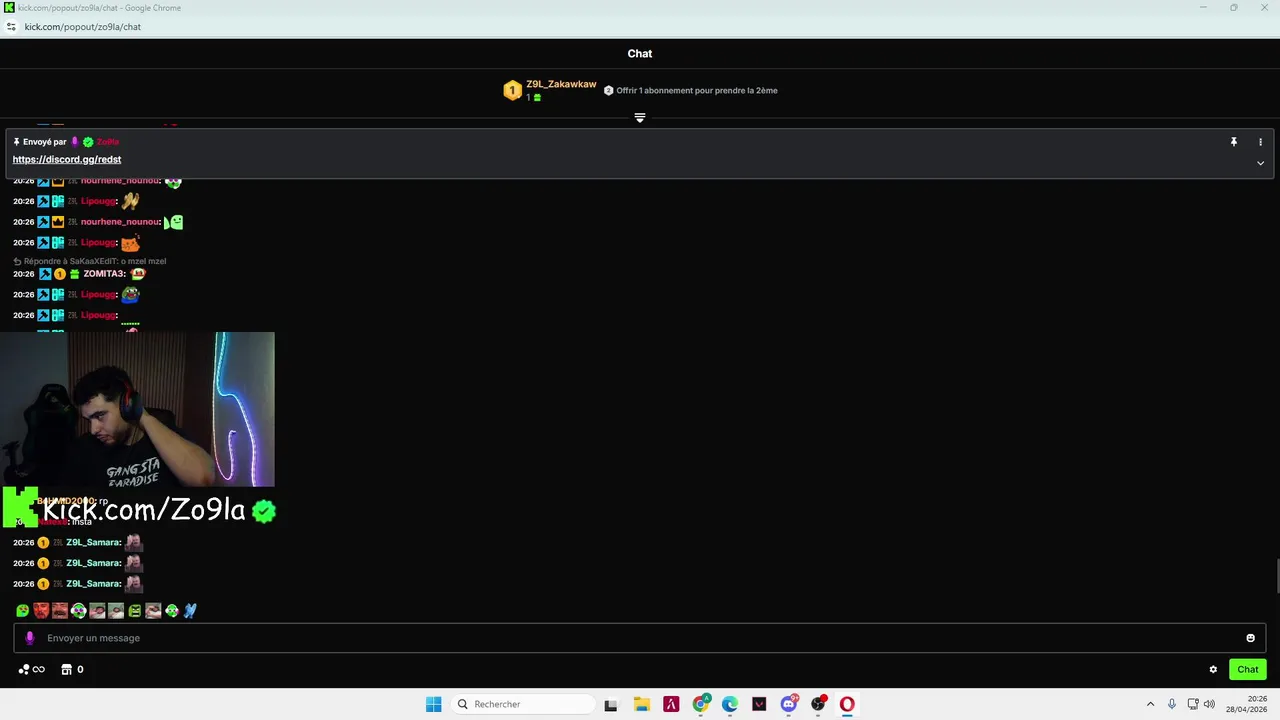Open top gifter Z9L_Zakawkaw's profile

click(561, 84)
